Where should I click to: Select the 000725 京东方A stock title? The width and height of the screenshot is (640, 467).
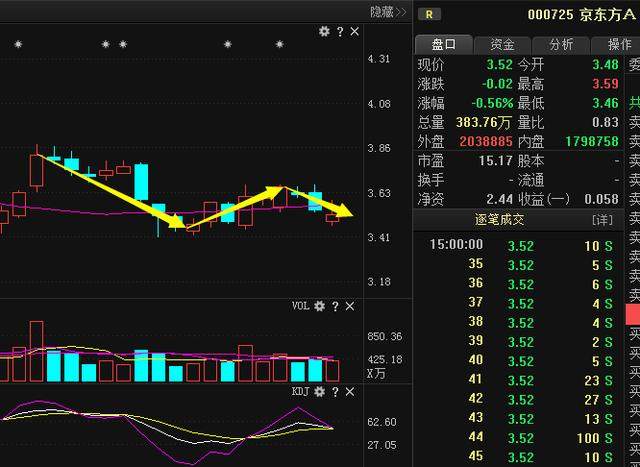coord(581,15)
